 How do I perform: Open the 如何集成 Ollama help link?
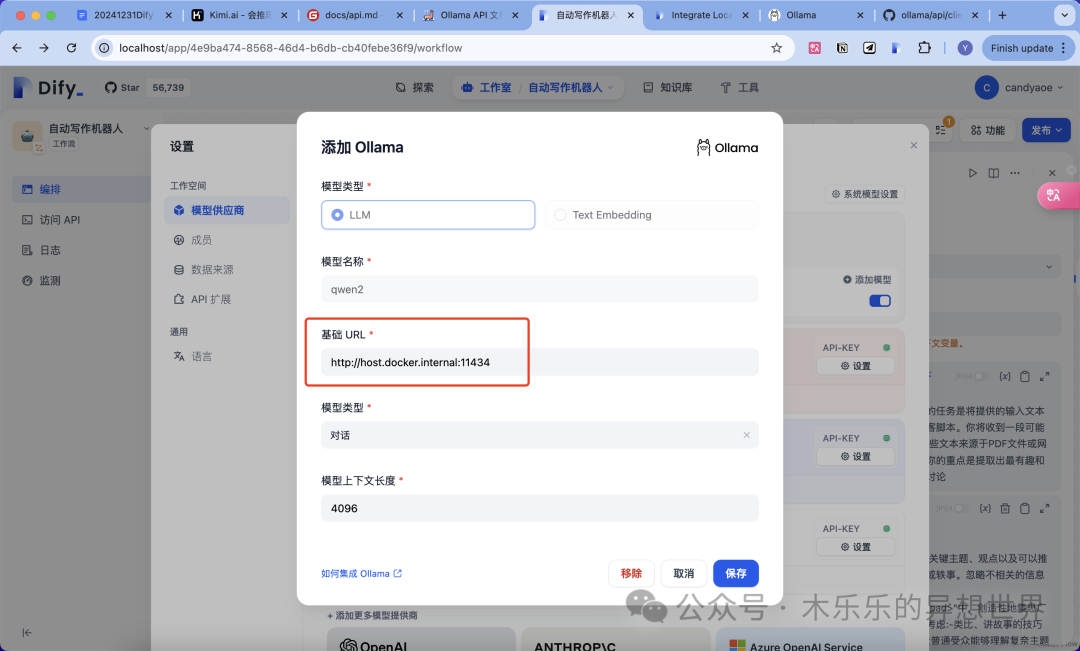coord(361,573)
